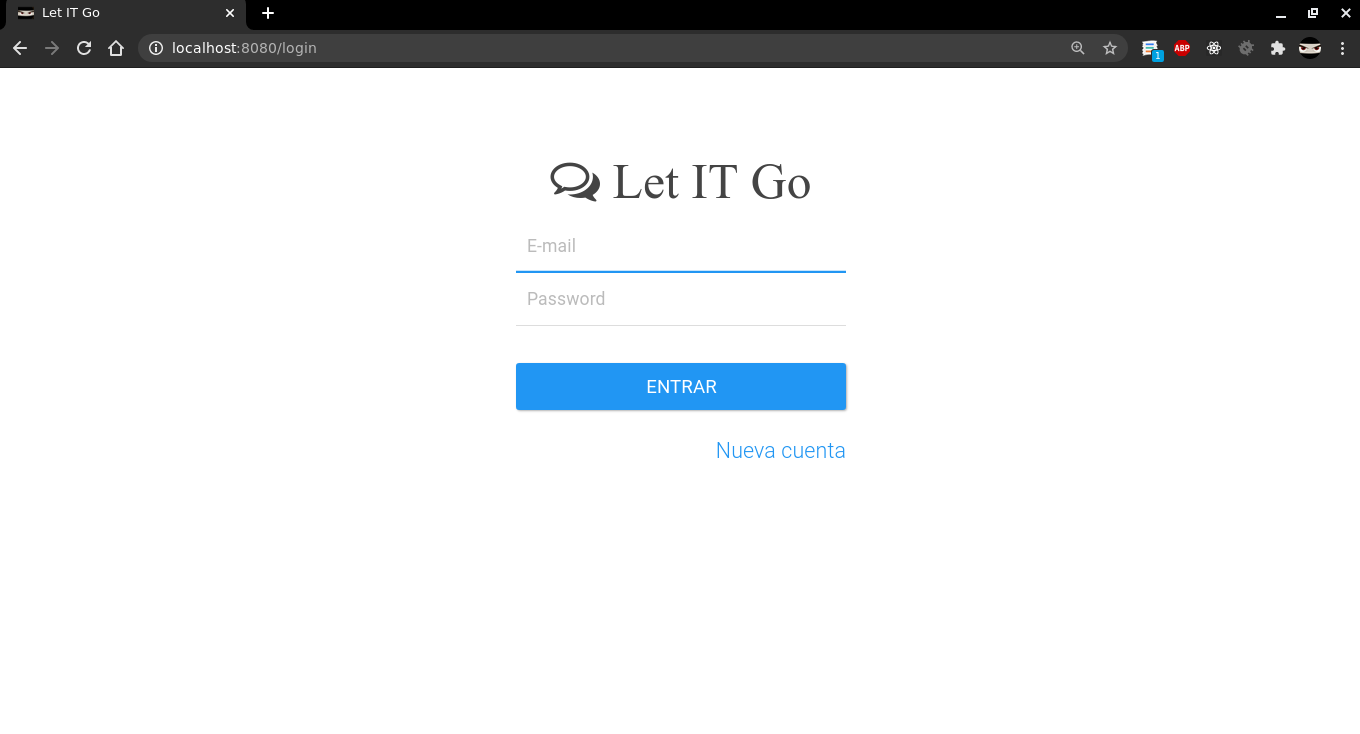Screen dimensions: 1360x734
Task: Reload the page with refresh icon
Action: pos(84,48)
